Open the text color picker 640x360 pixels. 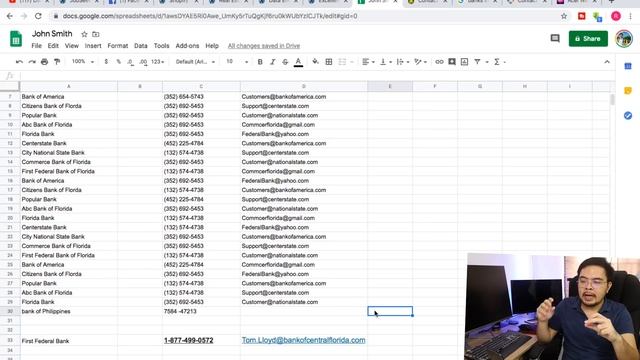point(298,62)
